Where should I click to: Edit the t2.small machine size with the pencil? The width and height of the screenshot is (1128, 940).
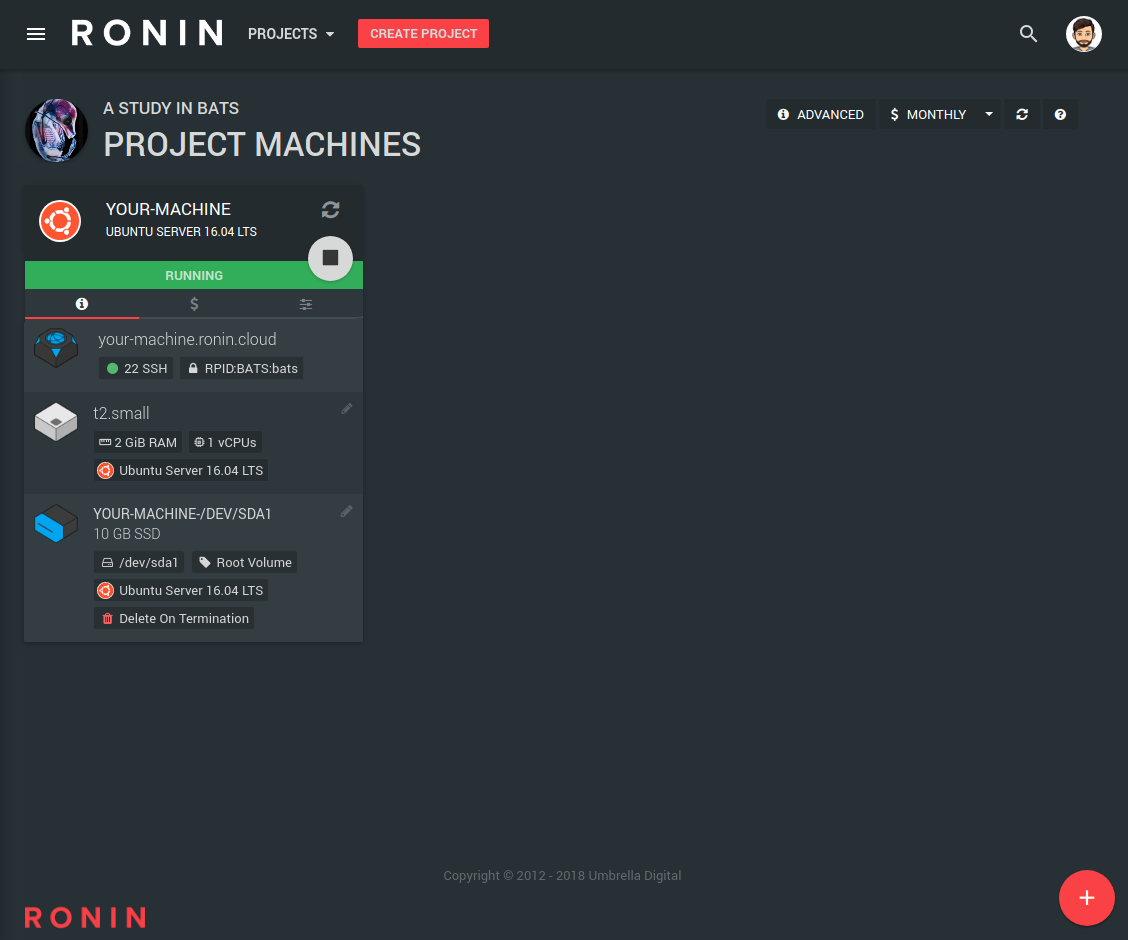click(346, 408)
